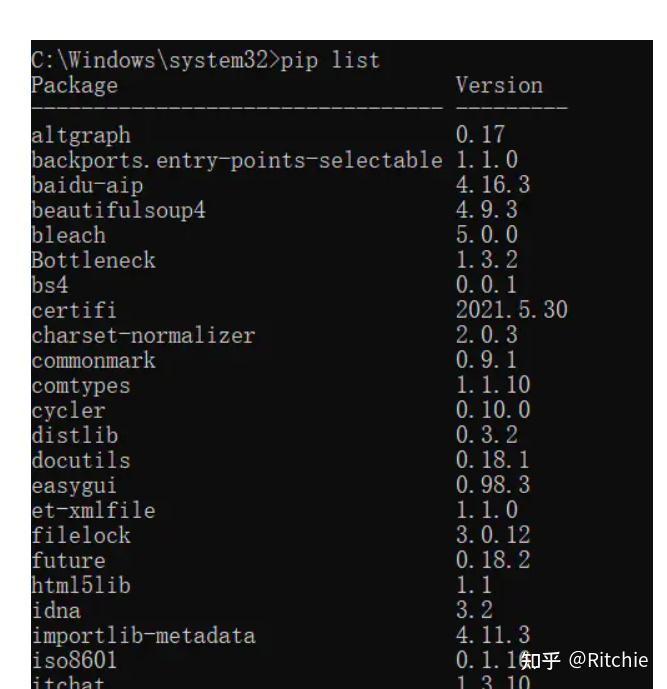Select certifi version 2021.5.30
This screenshot has width=667, height=689.
click(x=511, y=310)
